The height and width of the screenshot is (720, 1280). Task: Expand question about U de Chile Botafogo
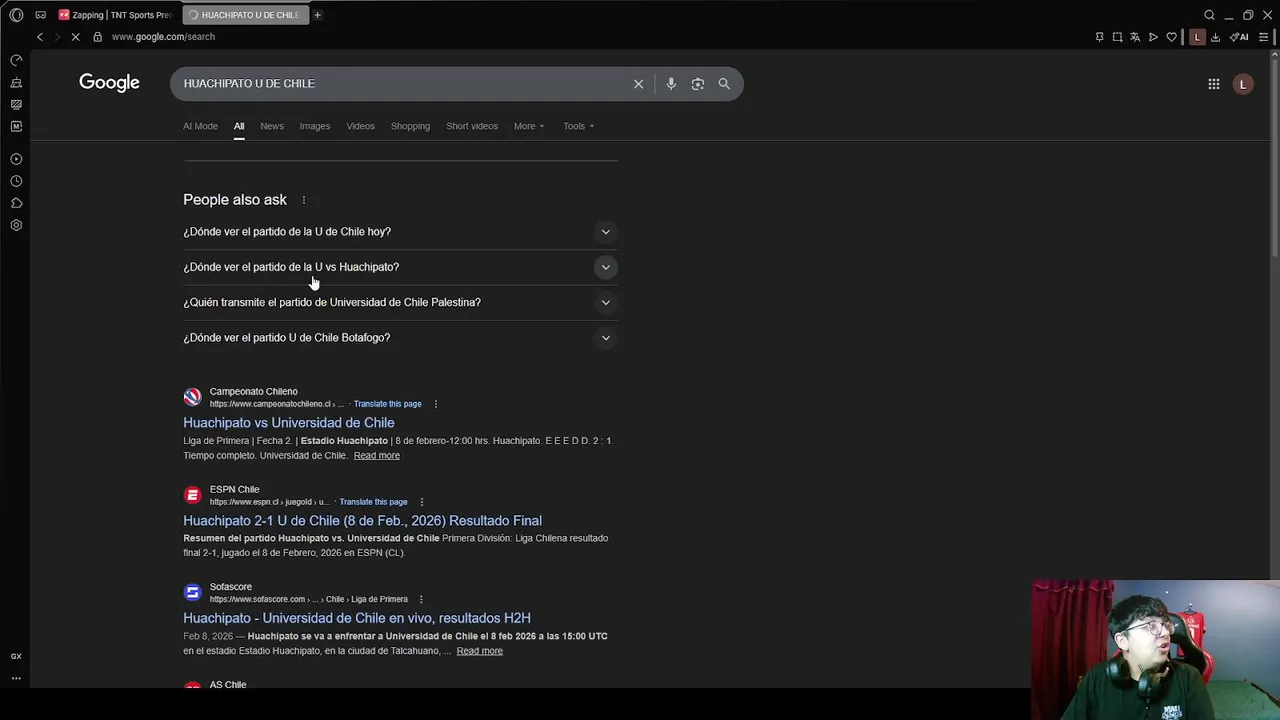400,338
